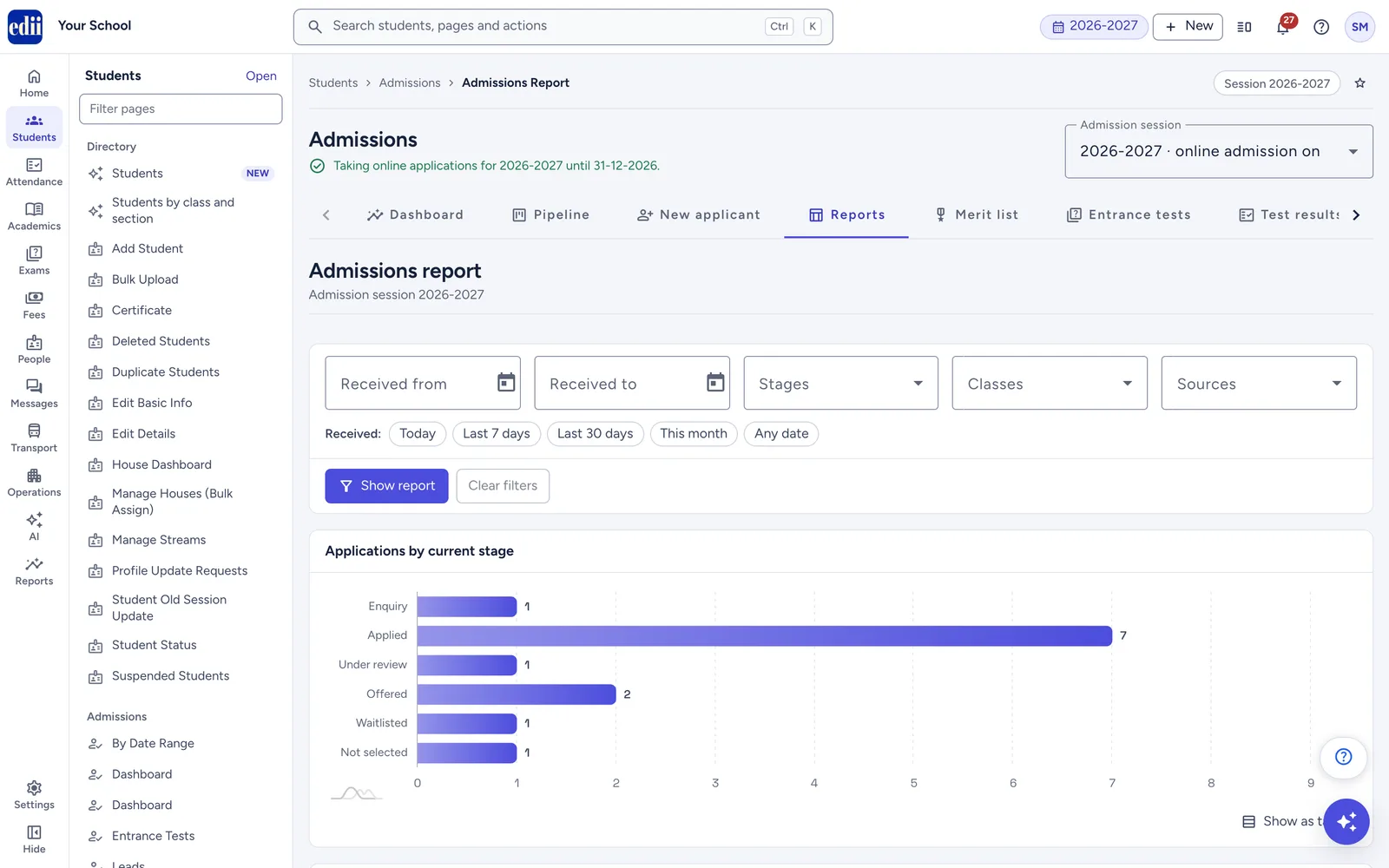This screenshot has width=1389, height=868.
Task: Open the Merit list tab
Action: coord(976,214)
